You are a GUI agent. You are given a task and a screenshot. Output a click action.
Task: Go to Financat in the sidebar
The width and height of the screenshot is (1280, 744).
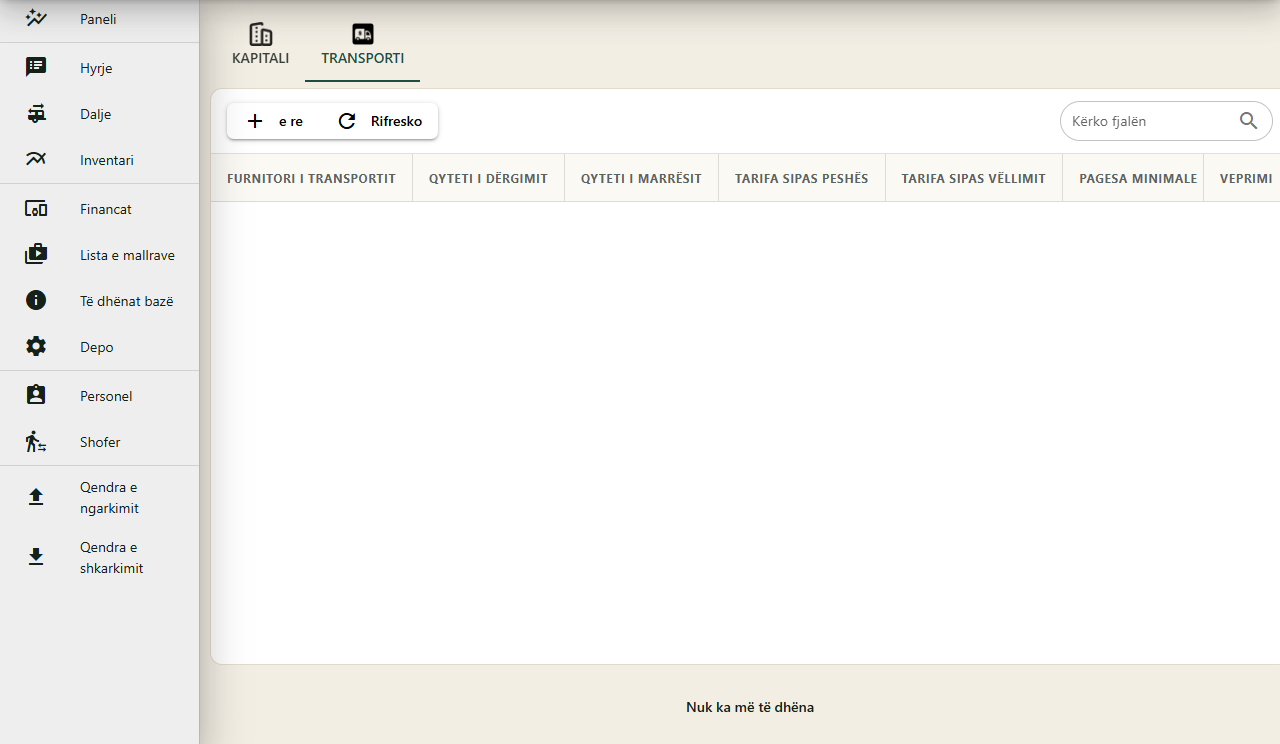99,209
